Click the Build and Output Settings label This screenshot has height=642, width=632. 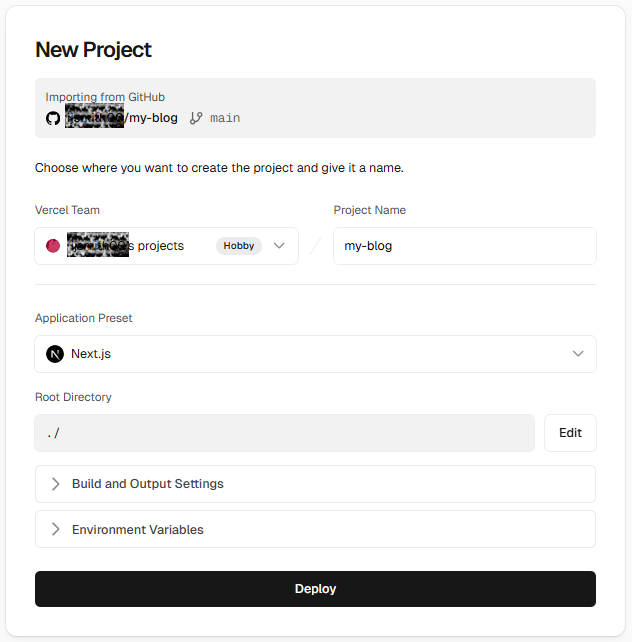[x=148, y=484]
